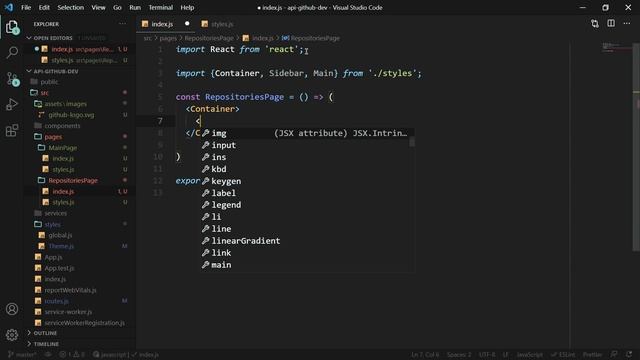Open the Source Control view
Viewport: 640px width, 360px height.
pos(12,78)
